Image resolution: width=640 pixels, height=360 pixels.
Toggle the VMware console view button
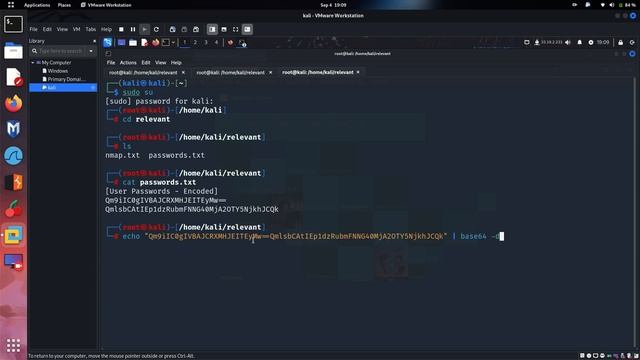pyautogui.click(x=247, y=29)
